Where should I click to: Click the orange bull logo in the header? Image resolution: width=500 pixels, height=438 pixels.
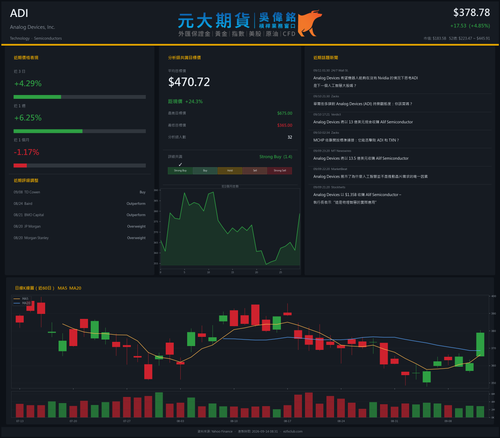[310, 23]
